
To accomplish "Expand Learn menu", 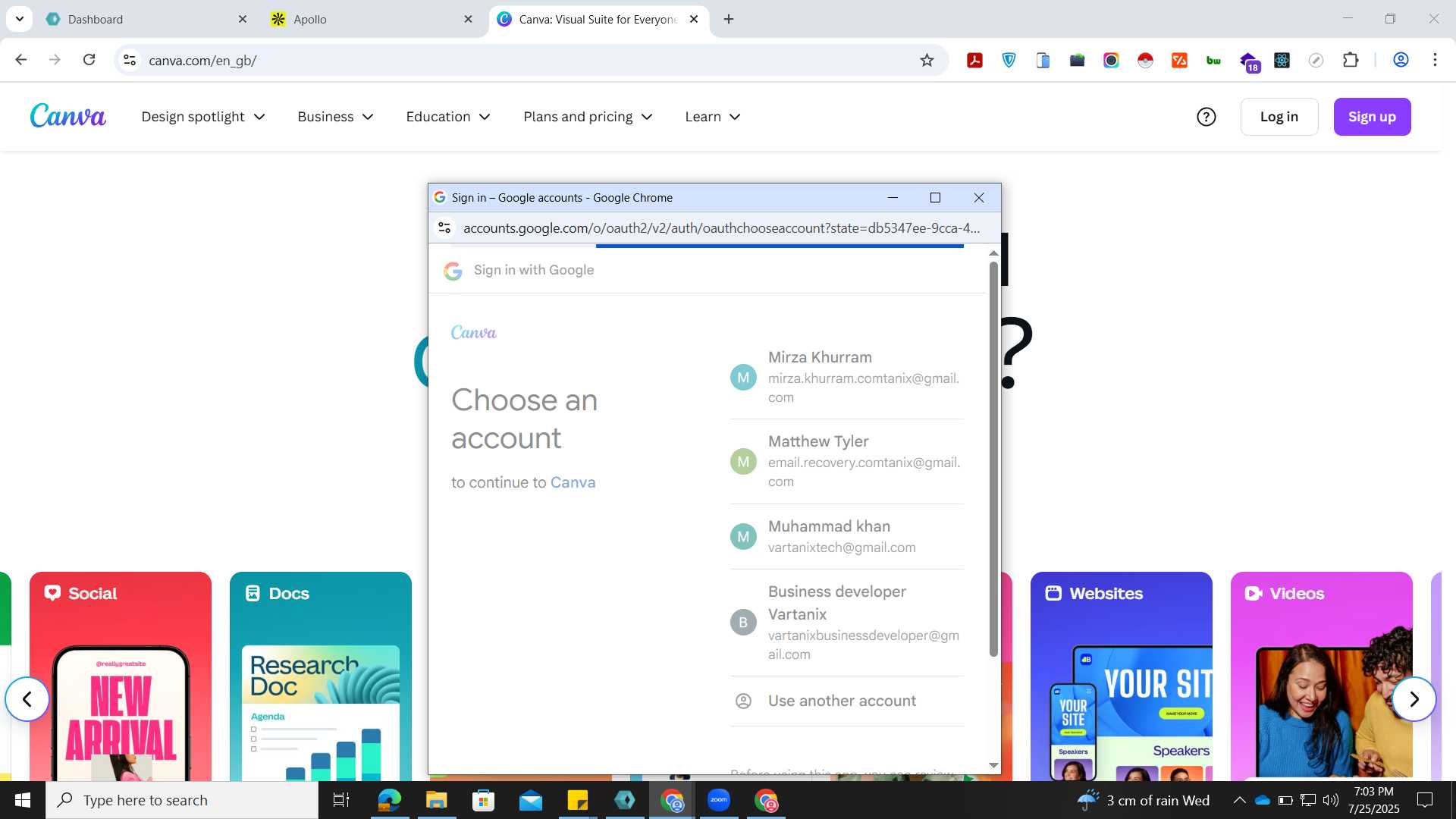I will click(x=712, y=117).
